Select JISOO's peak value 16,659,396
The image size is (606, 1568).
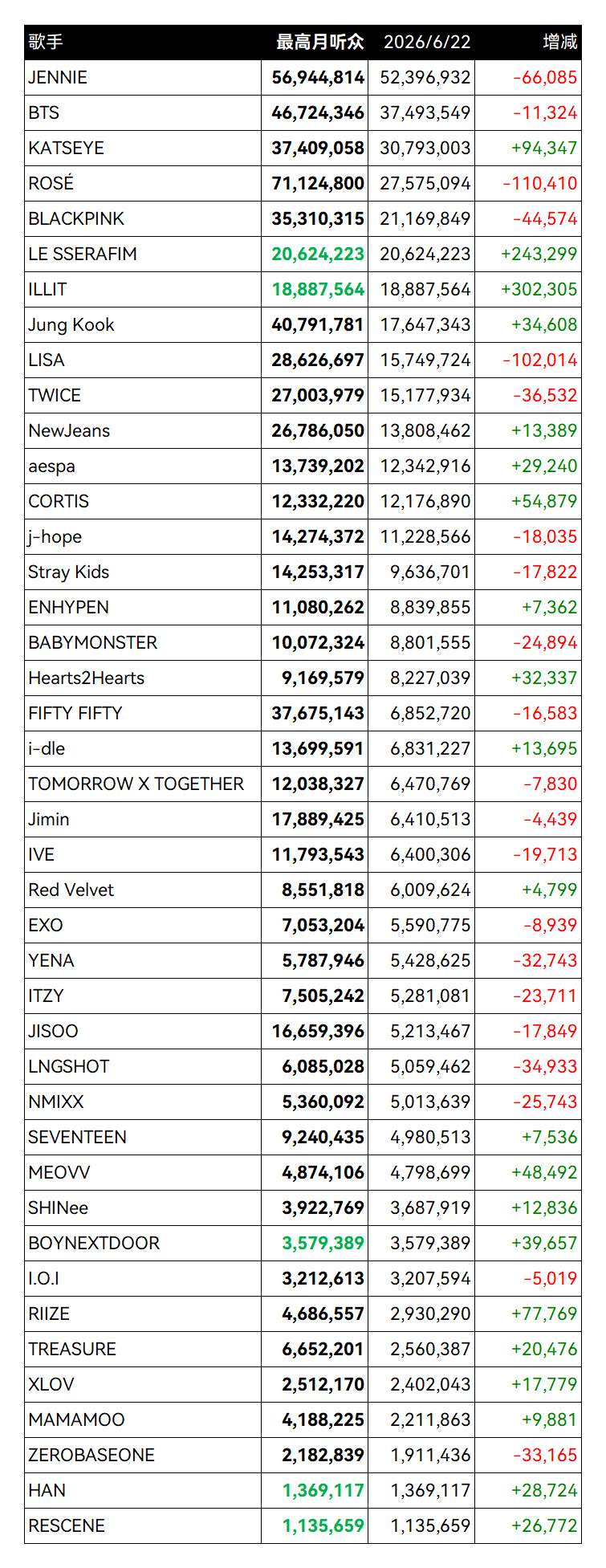coord(318,1031)
